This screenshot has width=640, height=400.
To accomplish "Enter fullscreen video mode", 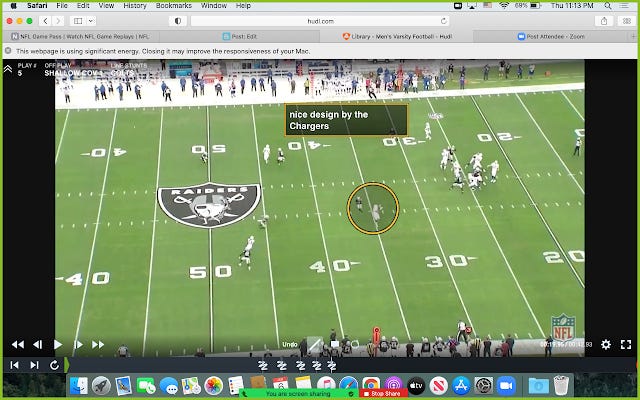I will (626, 344).
